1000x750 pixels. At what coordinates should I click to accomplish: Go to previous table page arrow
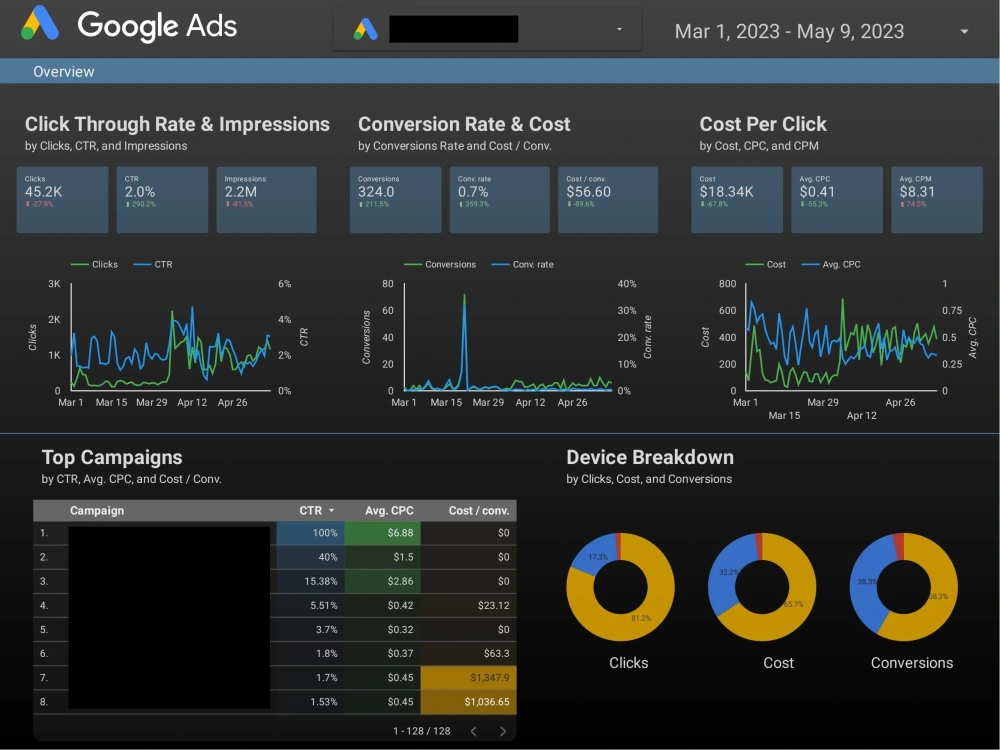click(x=473, y=731)
